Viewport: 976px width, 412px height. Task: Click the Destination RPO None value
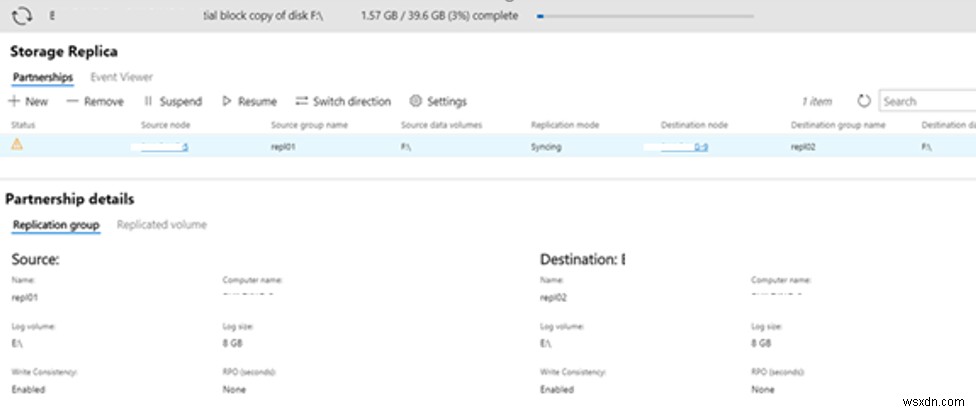[x=762, y=390]
